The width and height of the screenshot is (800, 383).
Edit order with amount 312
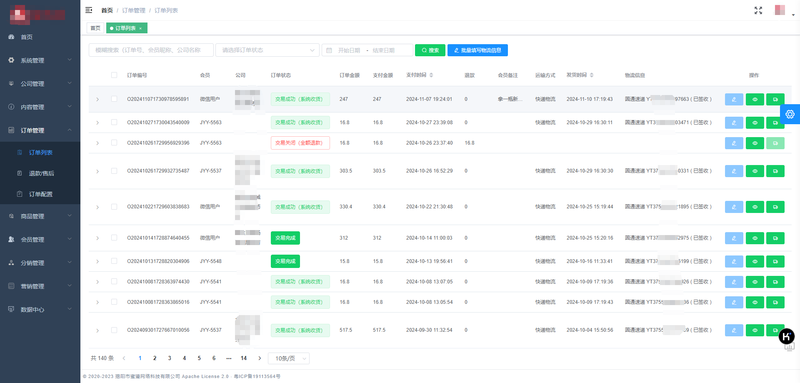pos(734,238)
